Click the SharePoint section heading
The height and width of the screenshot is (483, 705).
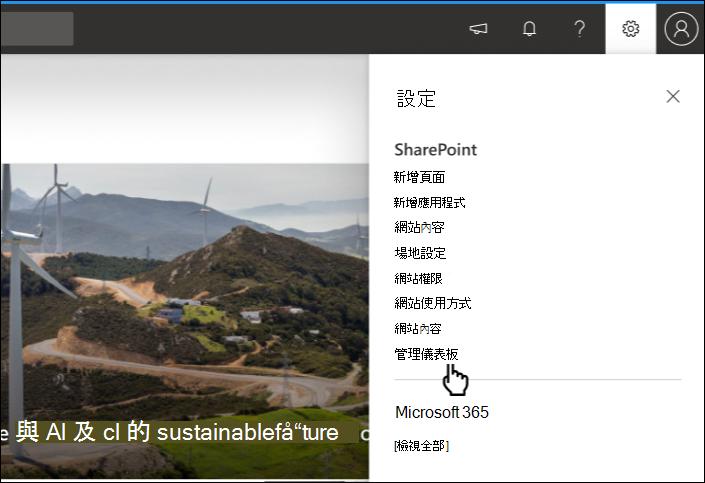pos(436,150)
